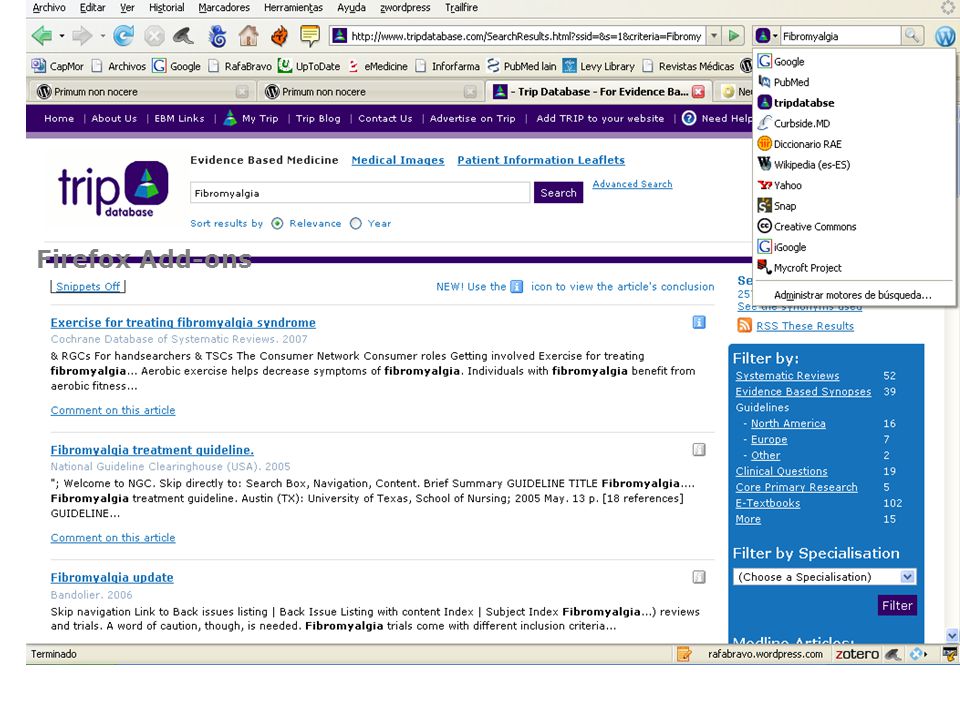The image size is (960, 720).
Task: Click the Trip search field containing Fibromyalgia
Action: tap(360, 193)
